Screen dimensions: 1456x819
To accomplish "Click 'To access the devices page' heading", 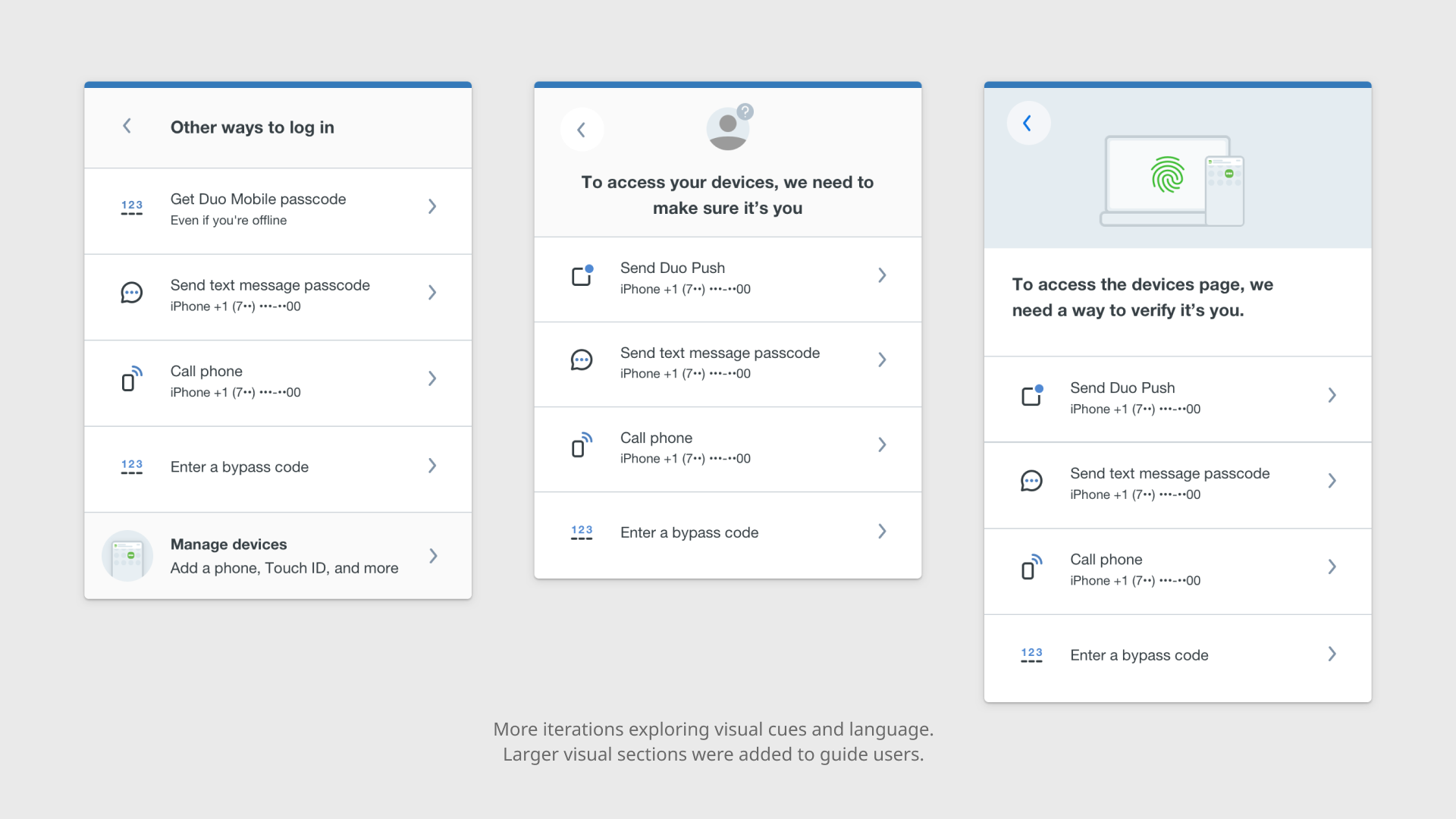I will [x=1143, y=297].
